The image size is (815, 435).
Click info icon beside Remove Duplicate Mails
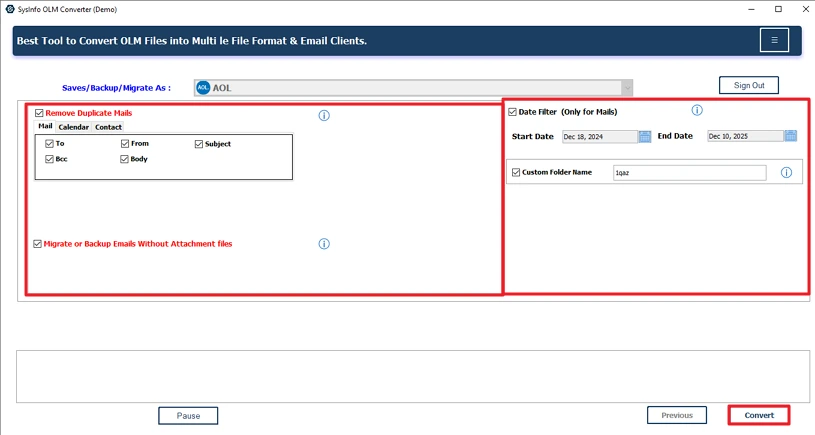[x=324, y=115]
